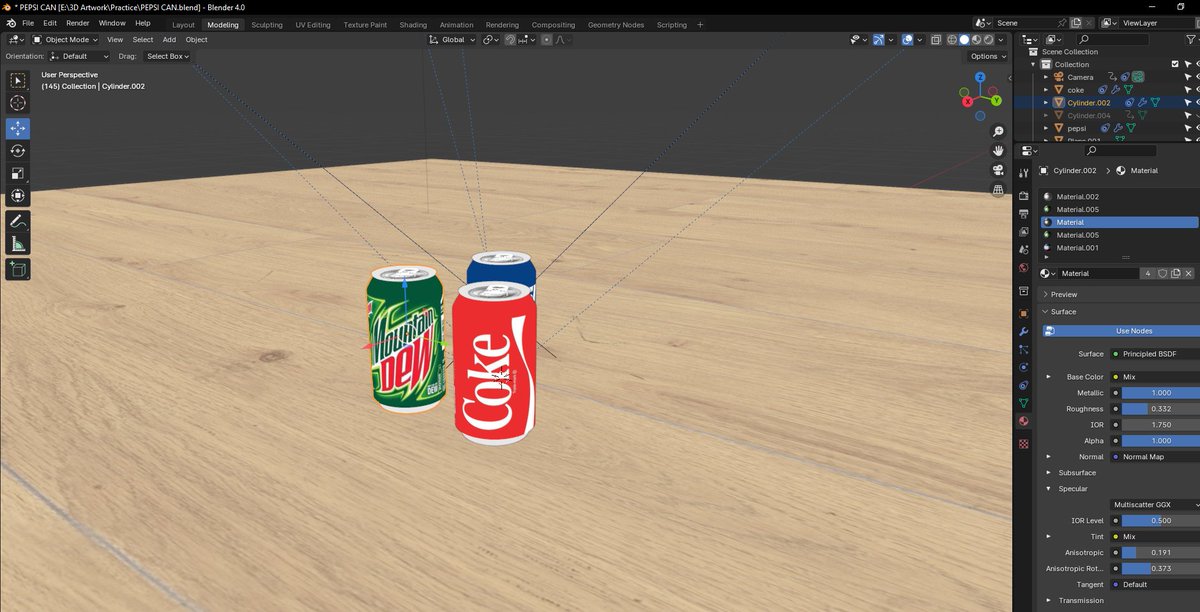This screenshot has height=612, width=1200.
Task: Open the Render menu
Action: [78, 23]
